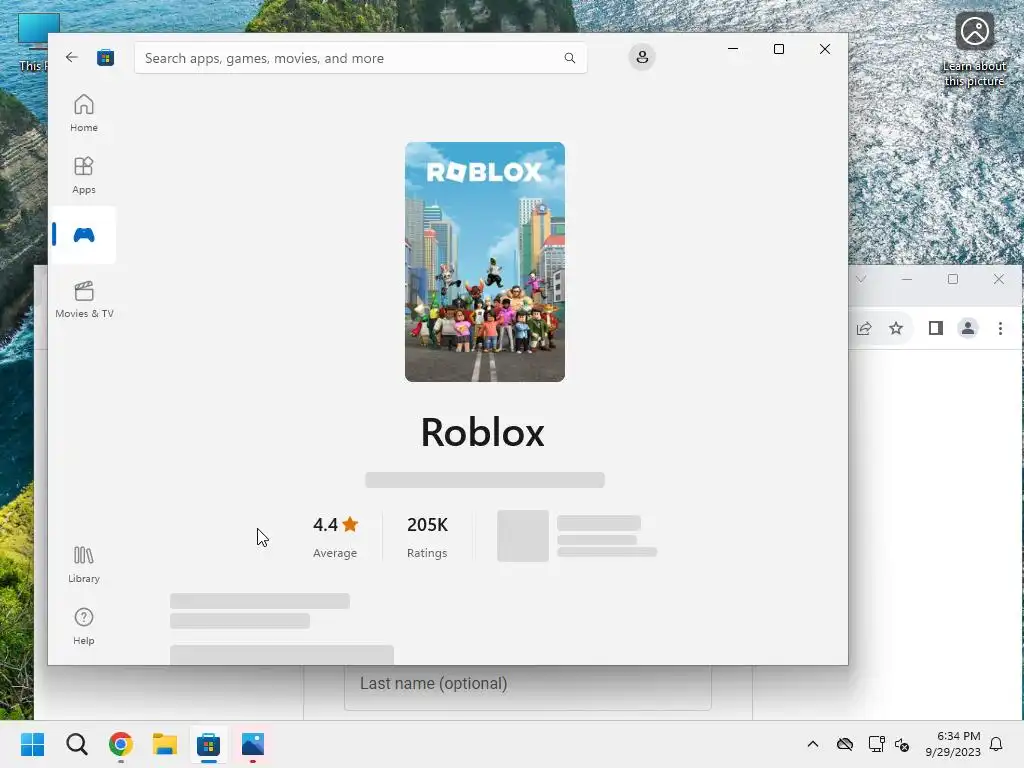Open the Chrome profile avatar

(968, 328)
